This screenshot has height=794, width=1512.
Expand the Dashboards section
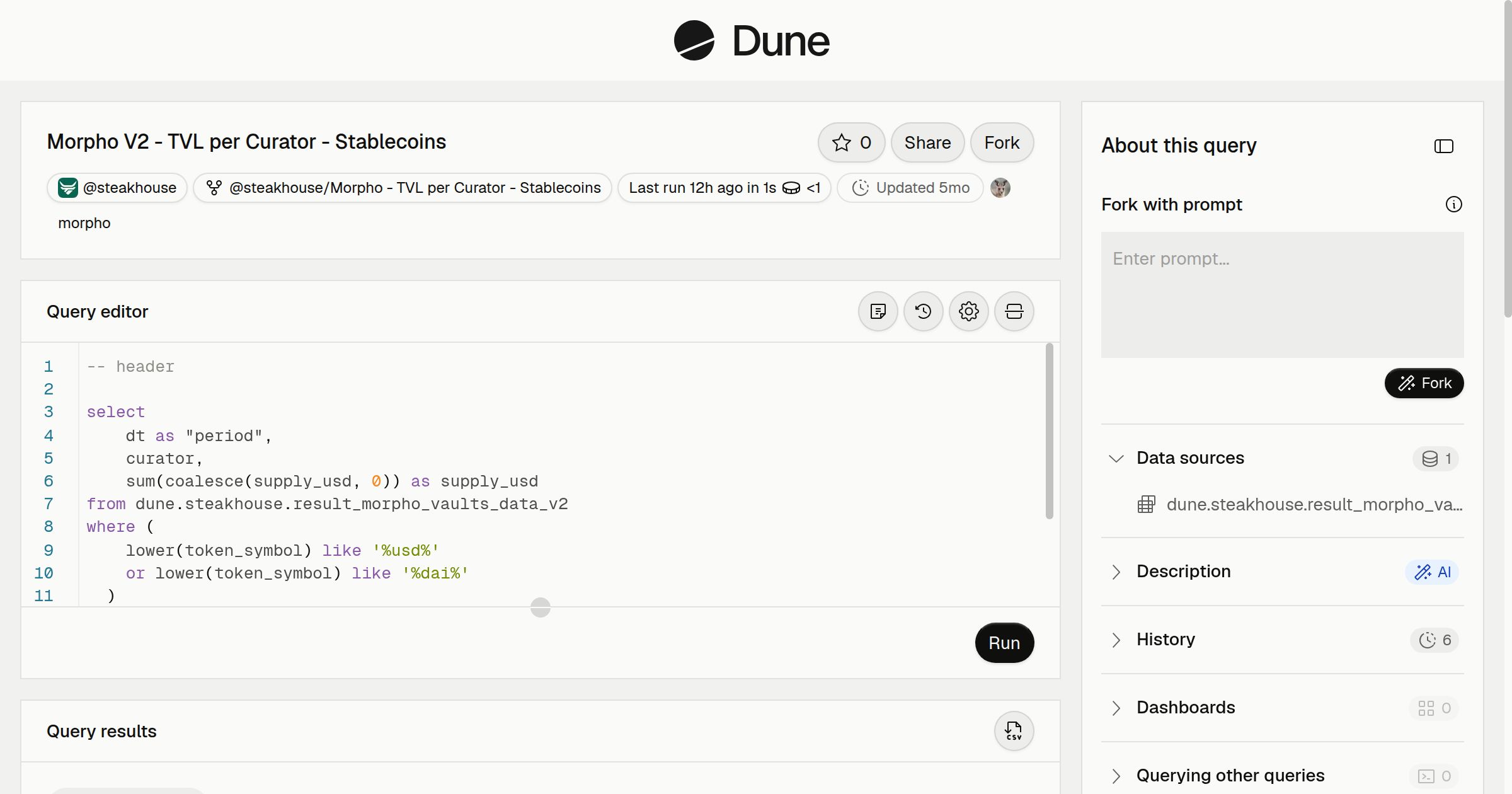(x=1116, y=708)
